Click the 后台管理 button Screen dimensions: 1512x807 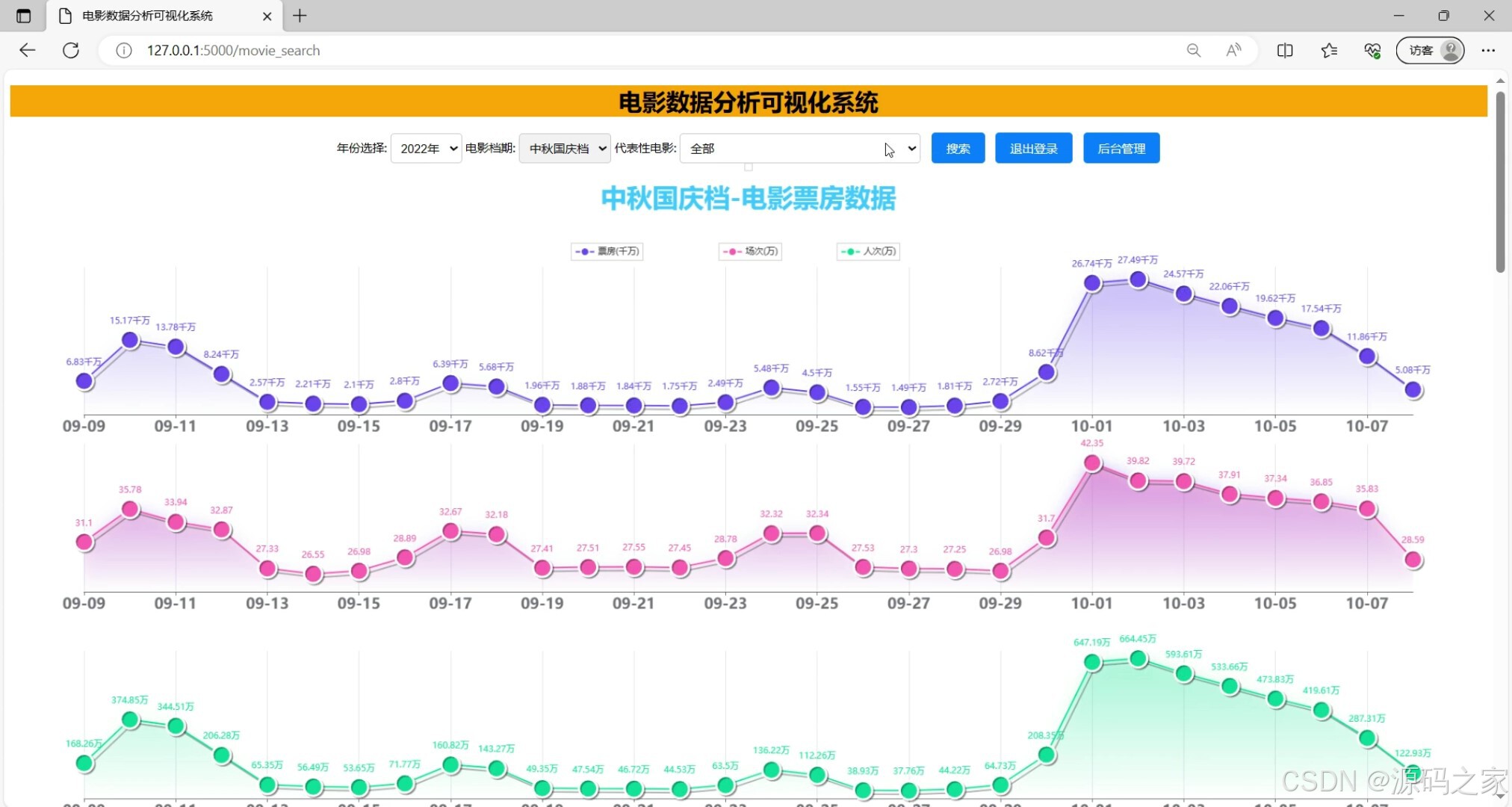(1121, 148)
